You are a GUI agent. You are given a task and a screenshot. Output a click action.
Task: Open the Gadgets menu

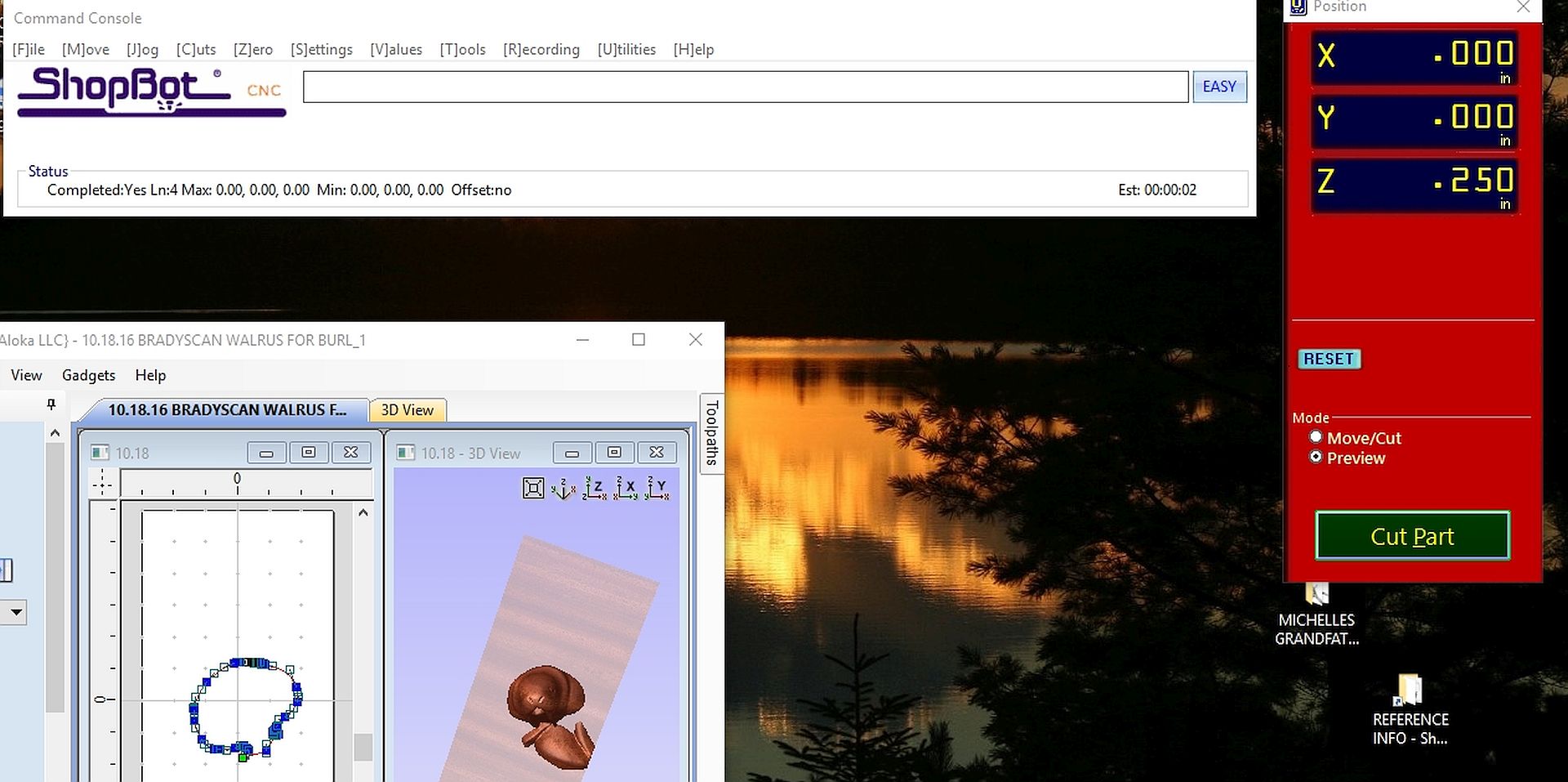(88, 375)
